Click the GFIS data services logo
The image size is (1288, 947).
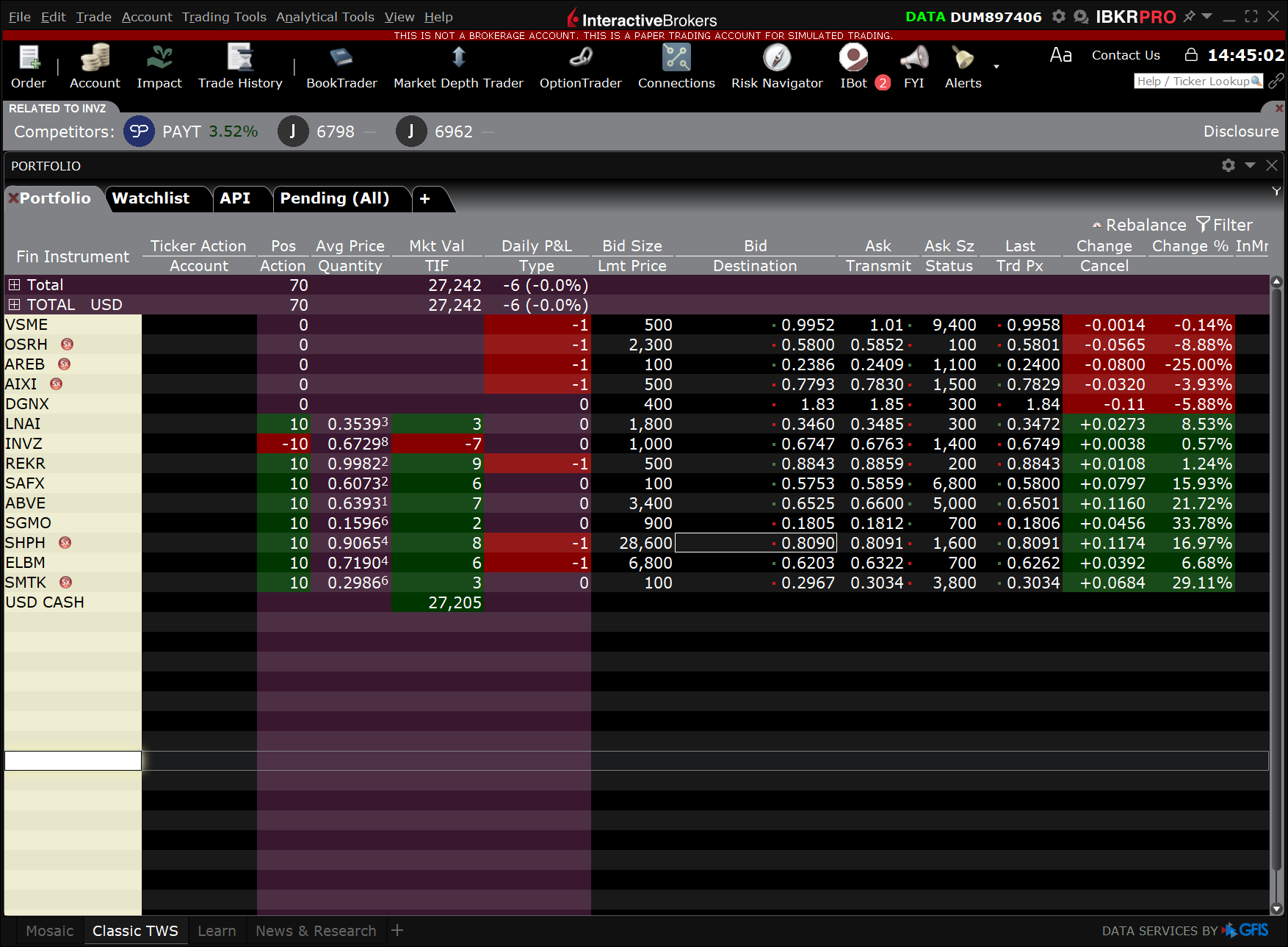tap(1246, 930)
